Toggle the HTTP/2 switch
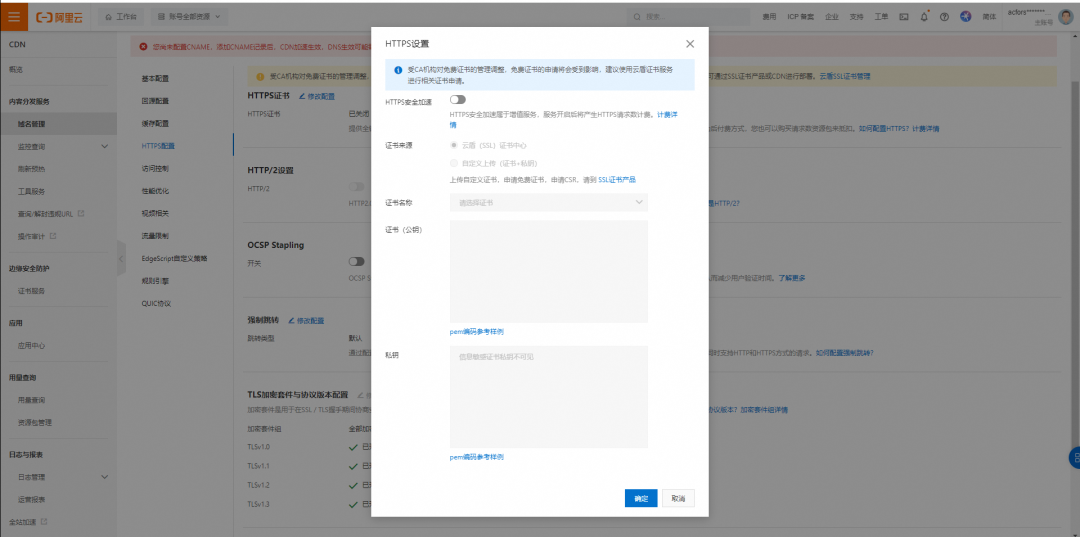The height and width of the screenshot is (537, 1080). pyautogui.click(x=356, y=187)
